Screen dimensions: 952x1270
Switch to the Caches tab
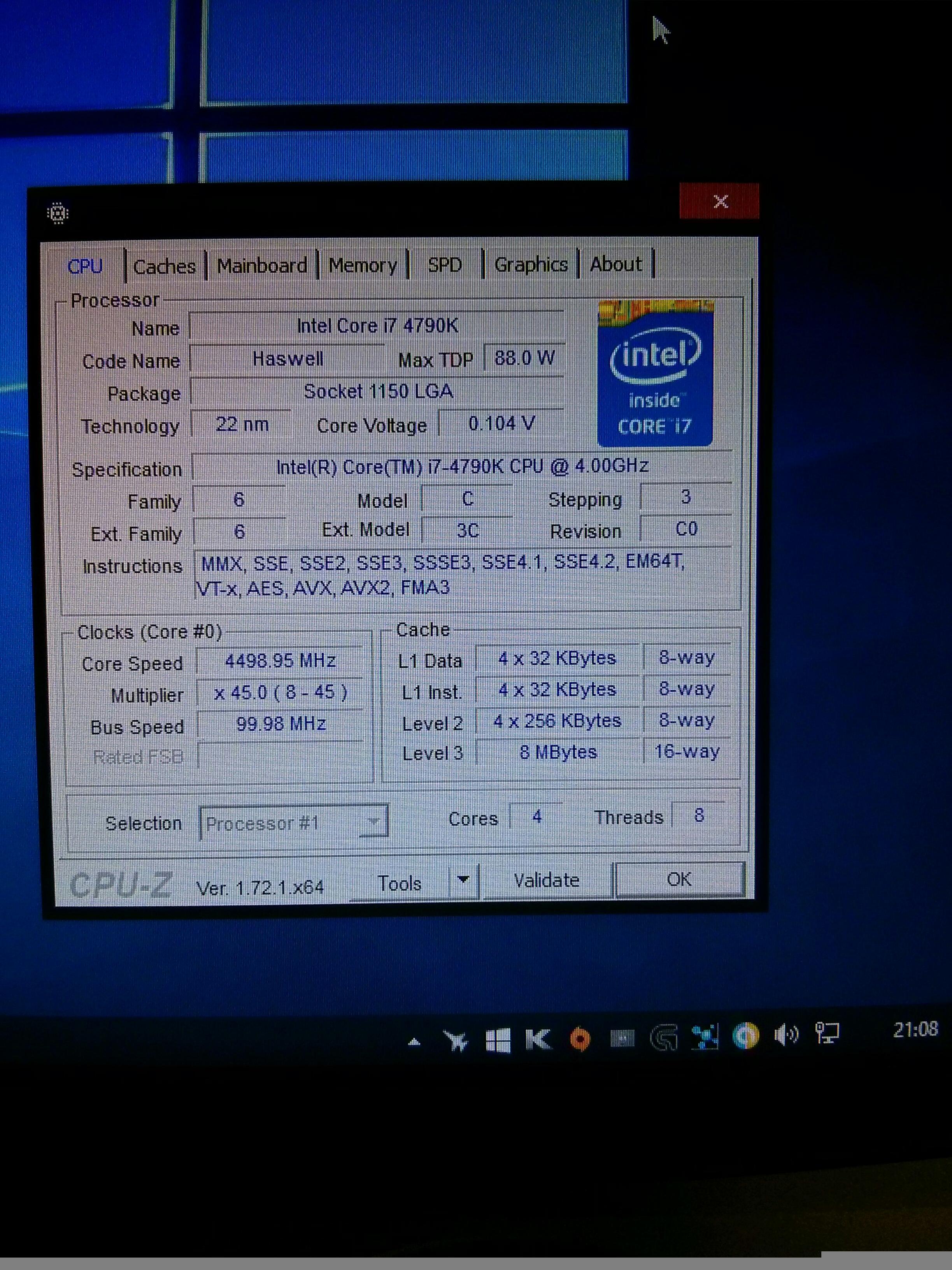pos(164,267)
